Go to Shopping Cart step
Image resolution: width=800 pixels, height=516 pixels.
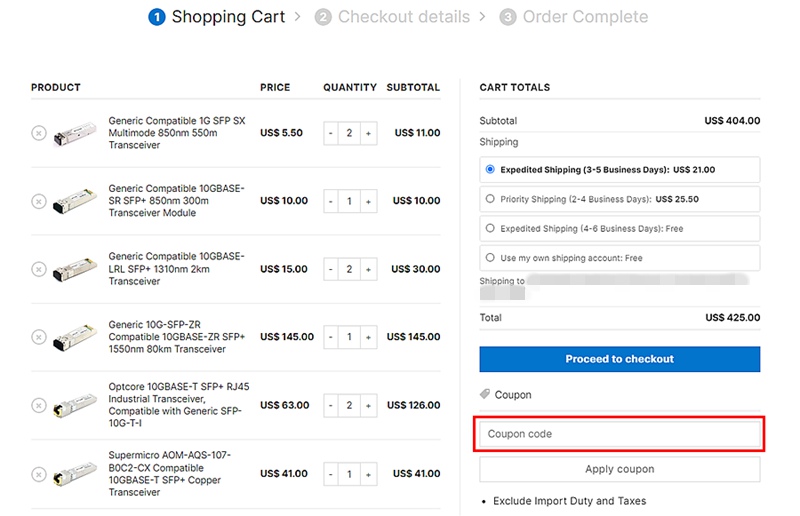point(217,17)
